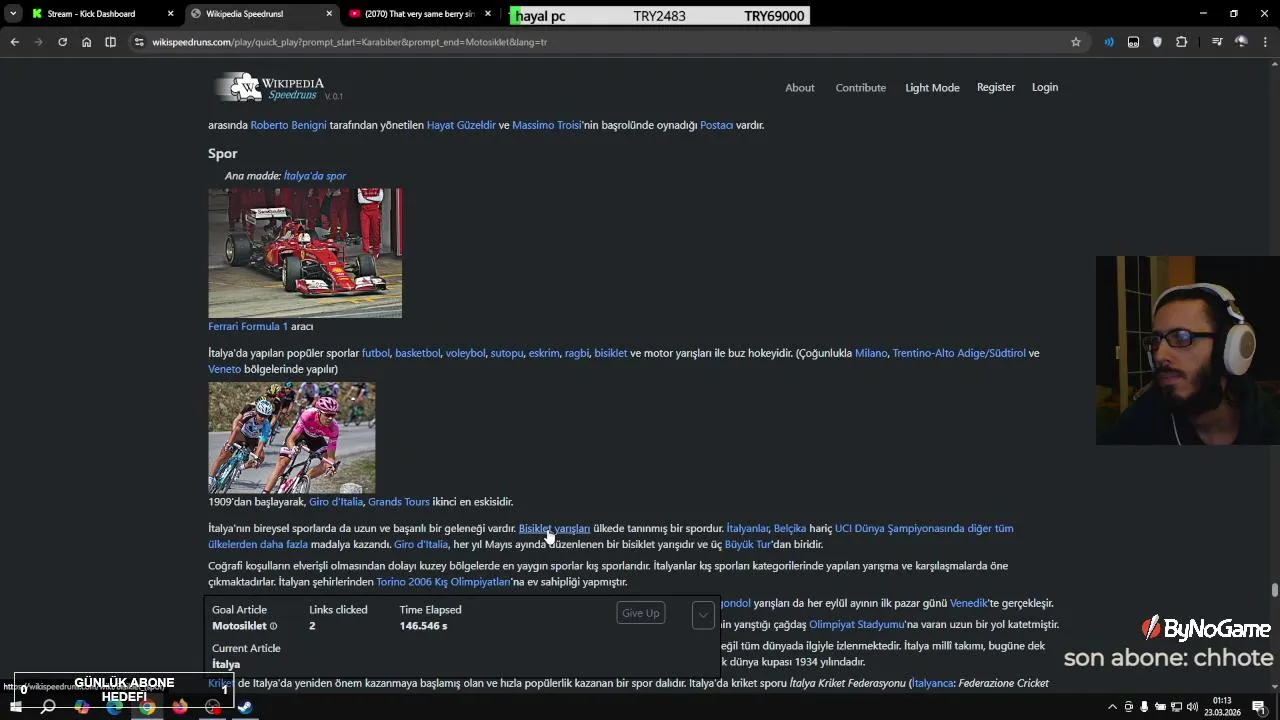Image resolution: width=1280 pixels, height=720 pixels.
Task: Toggle the split view icon beside home
Action: pos(110,42)
